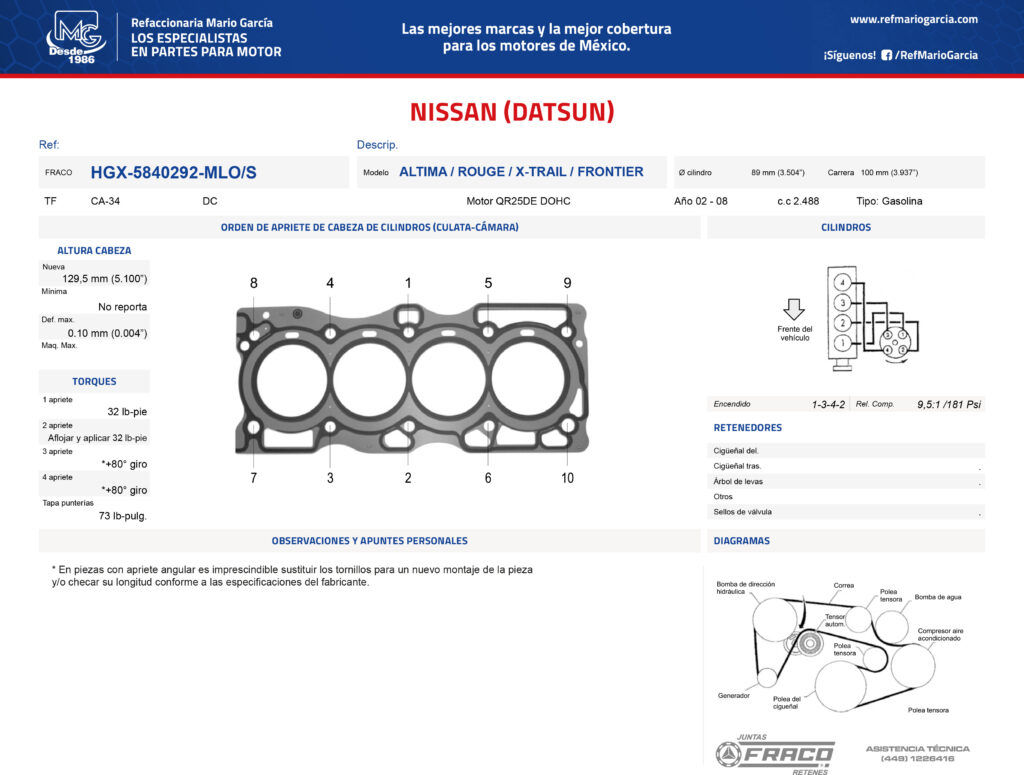The width and height of the screenshot is (1024, 775).
Task: Click bolt number 7 label on gasket
Action: [253, 478]
